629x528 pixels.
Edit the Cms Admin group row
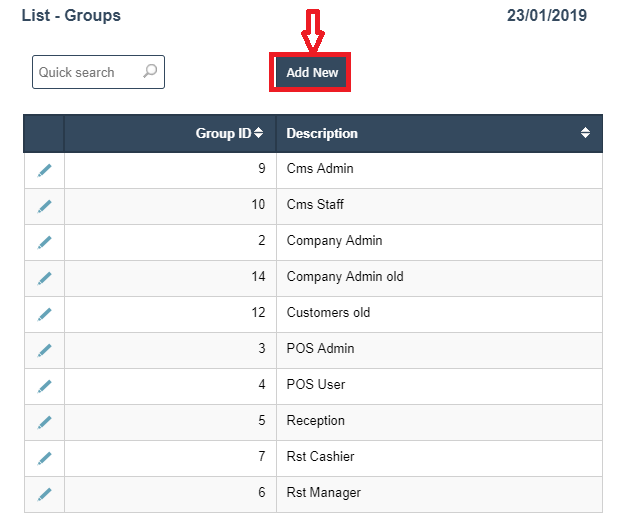pyautogui.click(x=44, y=170)
